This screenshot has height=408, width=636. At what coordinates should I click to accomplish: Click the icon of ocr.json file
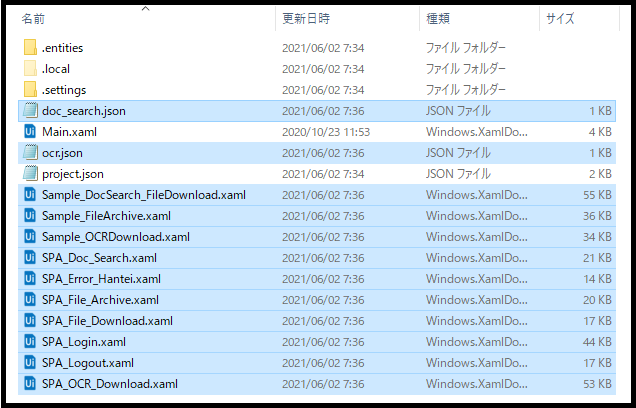point(30,153)
